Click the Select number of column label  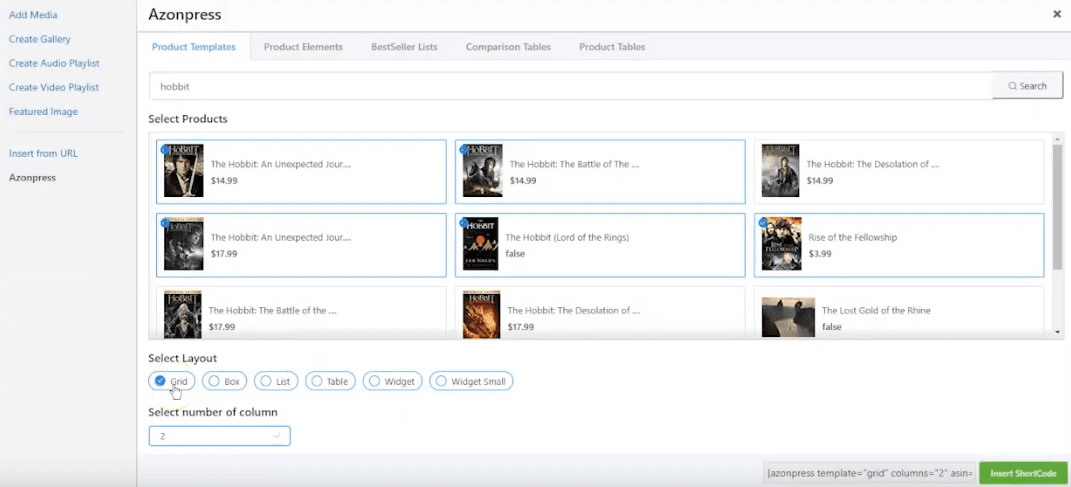tap(213, 412)
